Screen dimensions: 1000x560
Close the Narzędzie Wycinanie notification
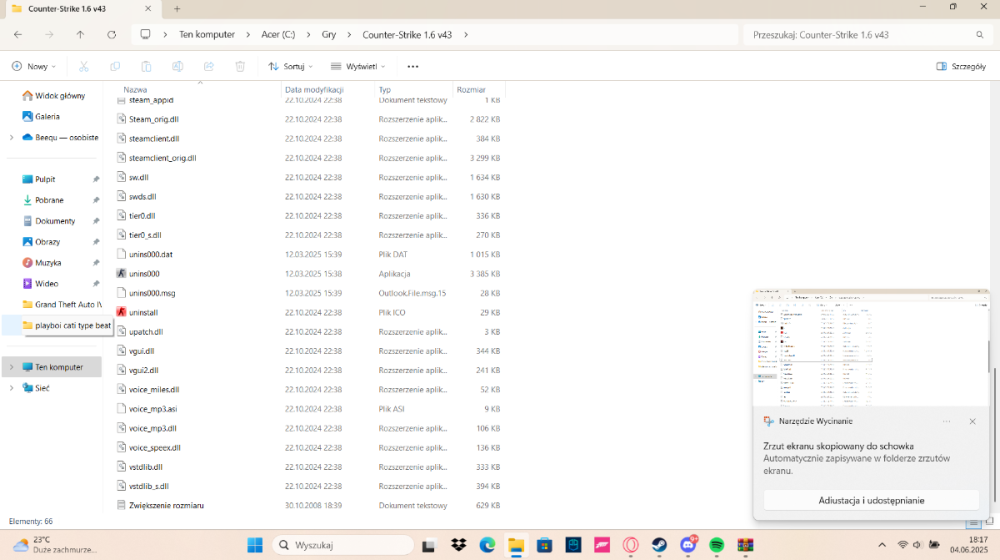pyautogui.click(x=973, y=422)
